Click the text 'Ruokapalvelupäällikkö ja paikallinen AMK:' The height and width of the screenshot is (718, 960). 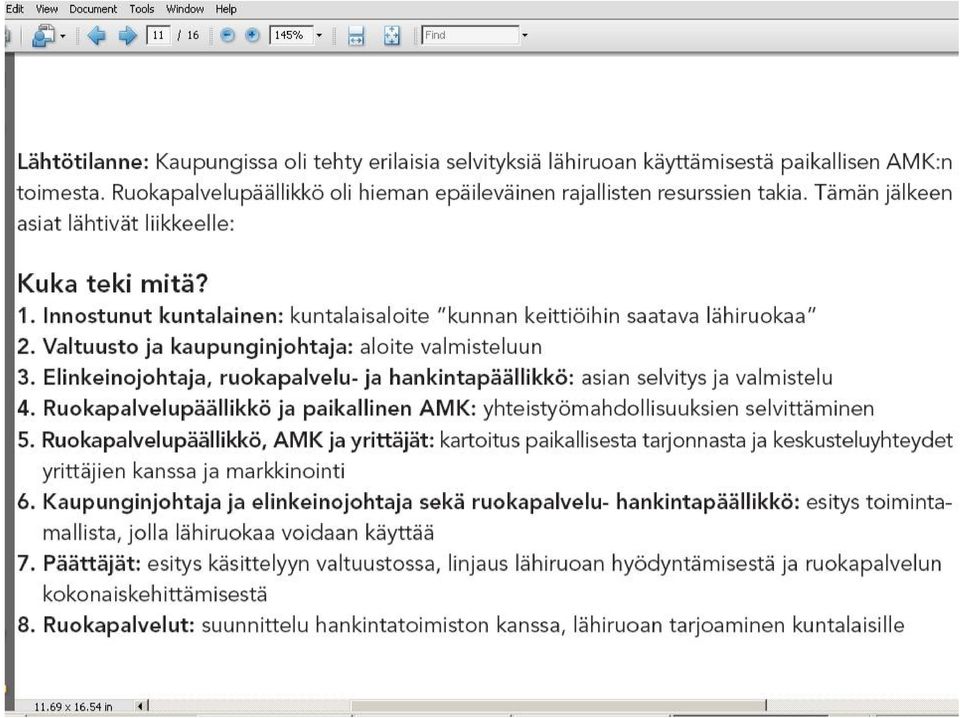tap(259, 409)
